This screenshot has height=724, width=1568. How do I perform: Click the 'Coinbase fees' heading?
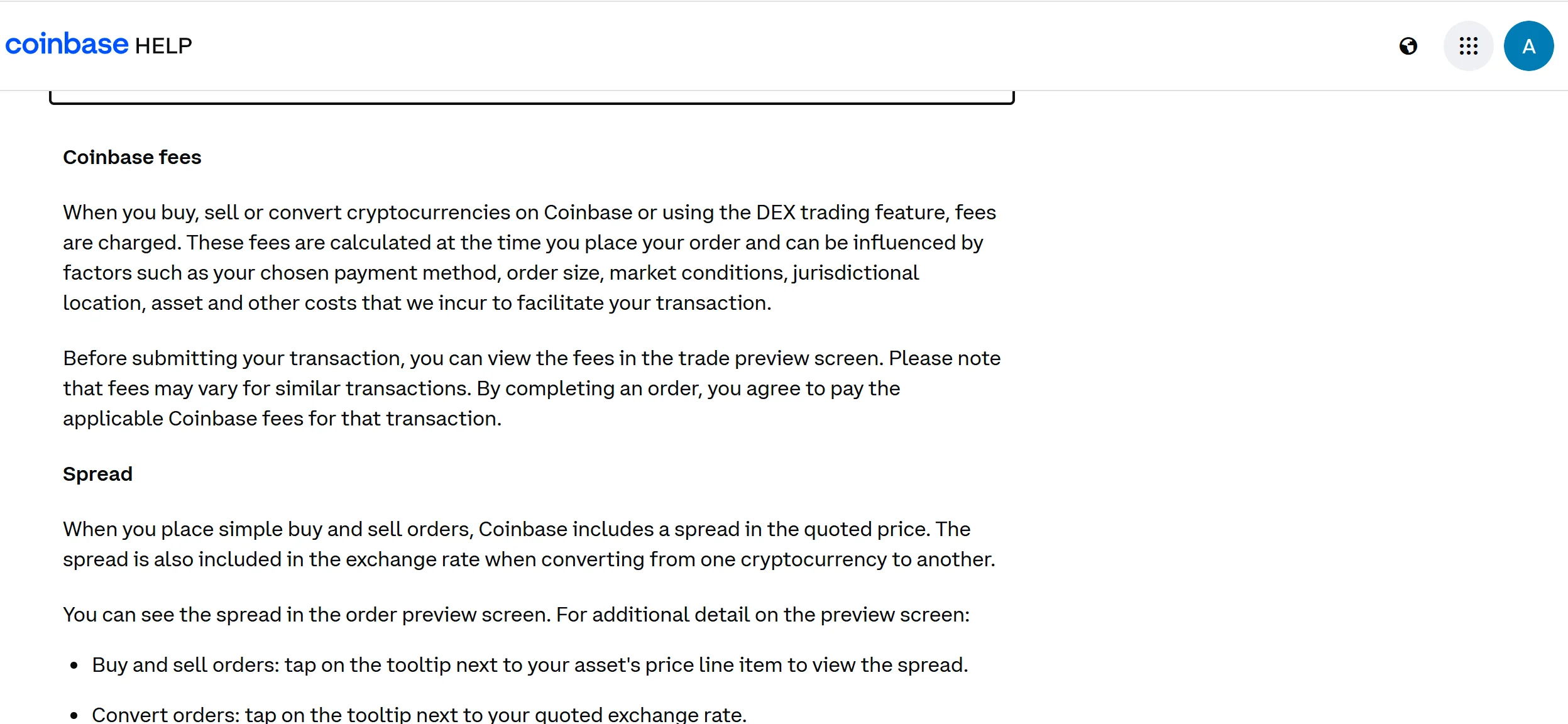pos(132,157)
